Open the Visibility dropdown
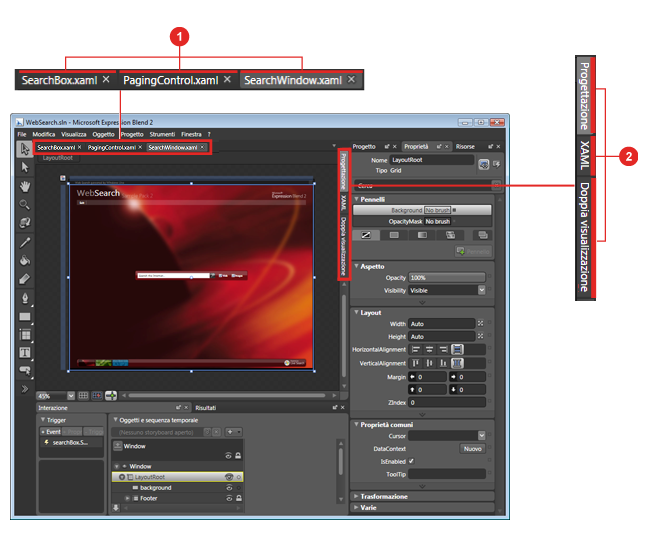This screenshot has width=658, height=542. click(481, 290)
